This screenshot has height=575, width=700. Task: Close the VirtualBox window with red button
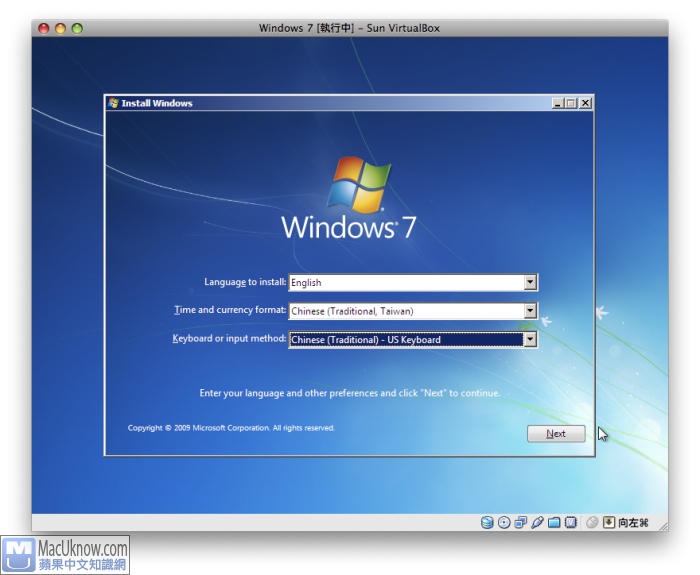43,28
